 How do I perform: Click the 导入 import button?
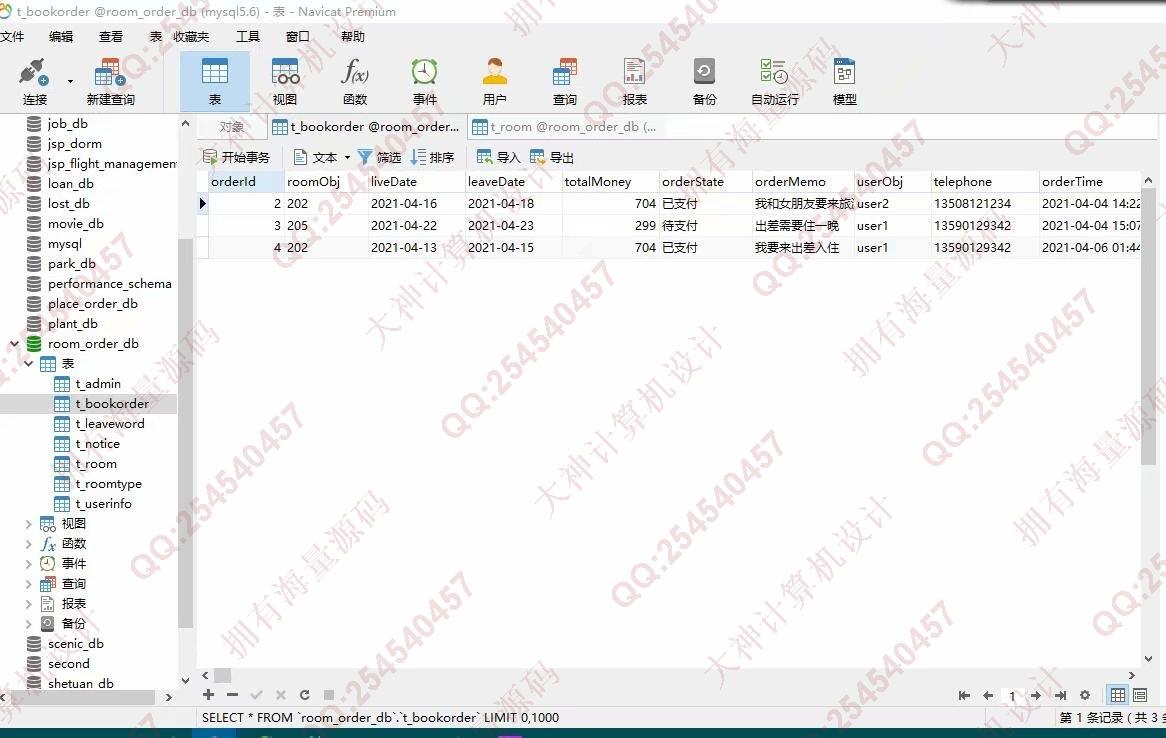tap(498, 157)
